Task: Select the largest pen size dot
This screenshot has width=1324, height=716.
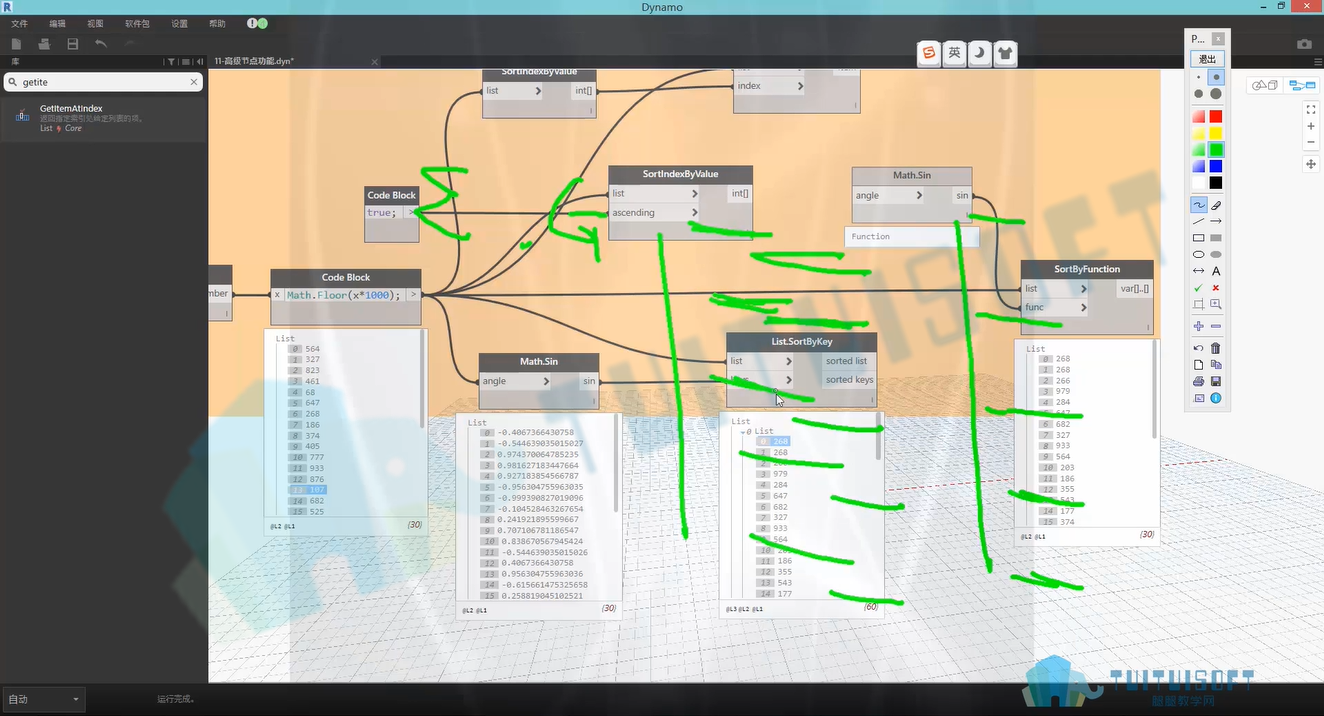Action: pos(1216,94)
